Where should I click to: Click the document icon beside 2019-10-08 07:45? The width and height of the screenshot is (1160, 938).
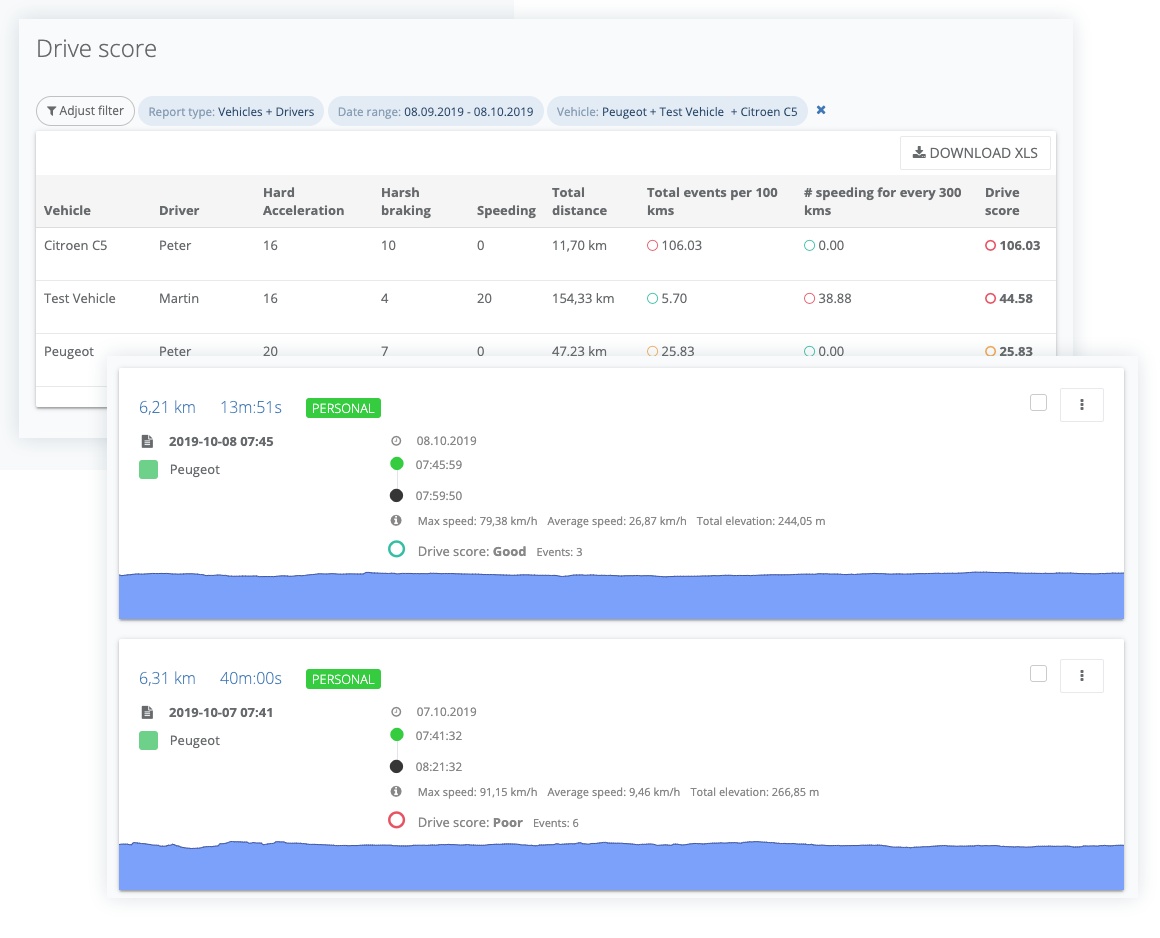pyautogui.click(x=147, y=441)
